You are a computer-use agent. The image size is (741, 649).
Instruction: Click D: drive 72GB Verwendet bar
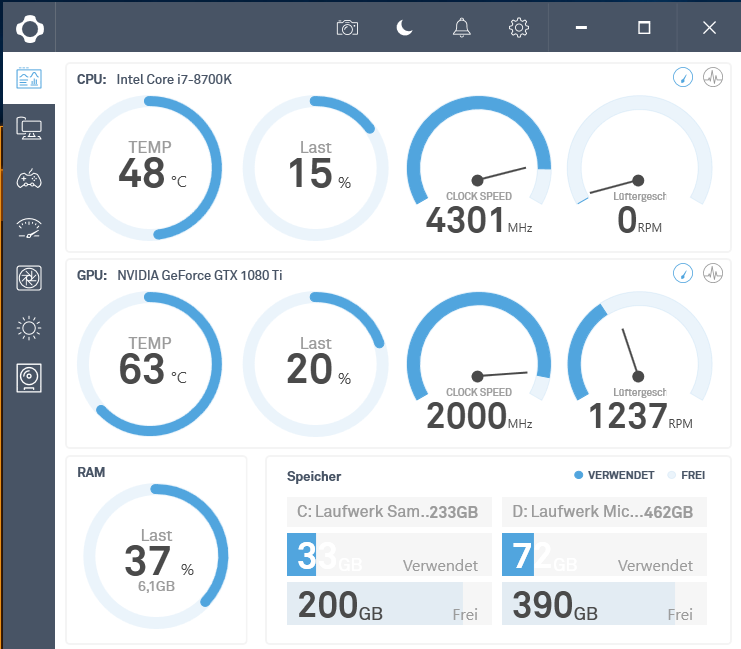(x=604, y=554)
